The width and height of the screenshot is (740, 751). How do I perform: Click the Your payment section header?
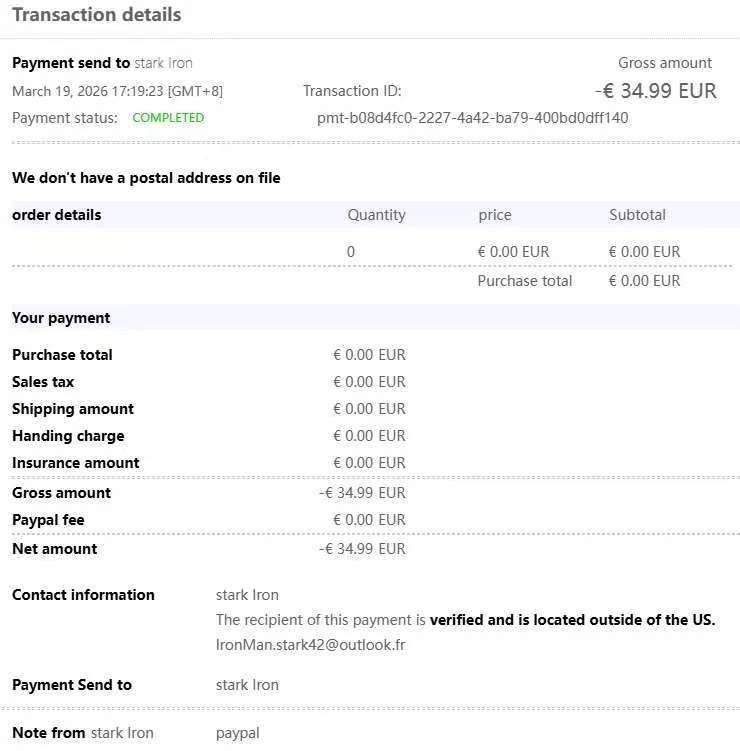[x=61, y=318]
